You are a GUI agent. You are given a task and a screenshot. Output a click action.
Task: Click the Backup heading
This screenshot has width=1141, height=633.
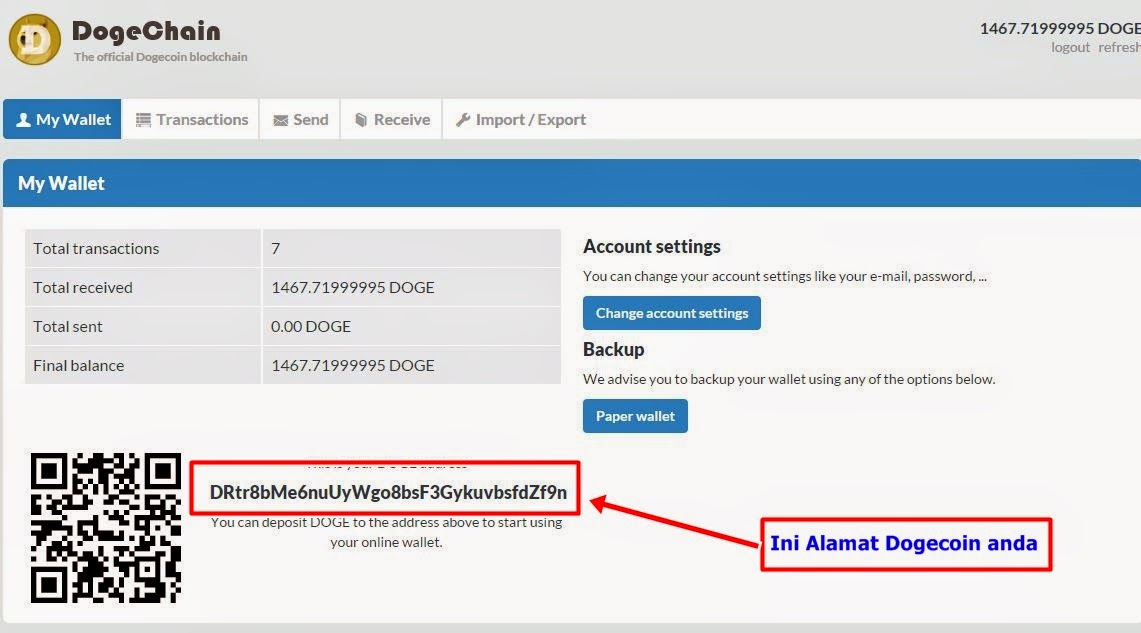[x=613, y=349]
